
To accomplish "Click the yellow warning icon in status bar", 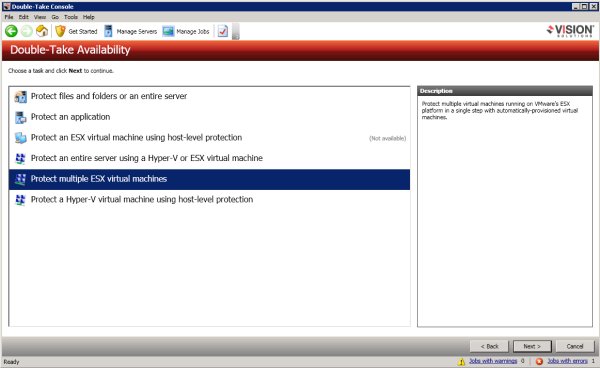I will [x=461, y=361].
